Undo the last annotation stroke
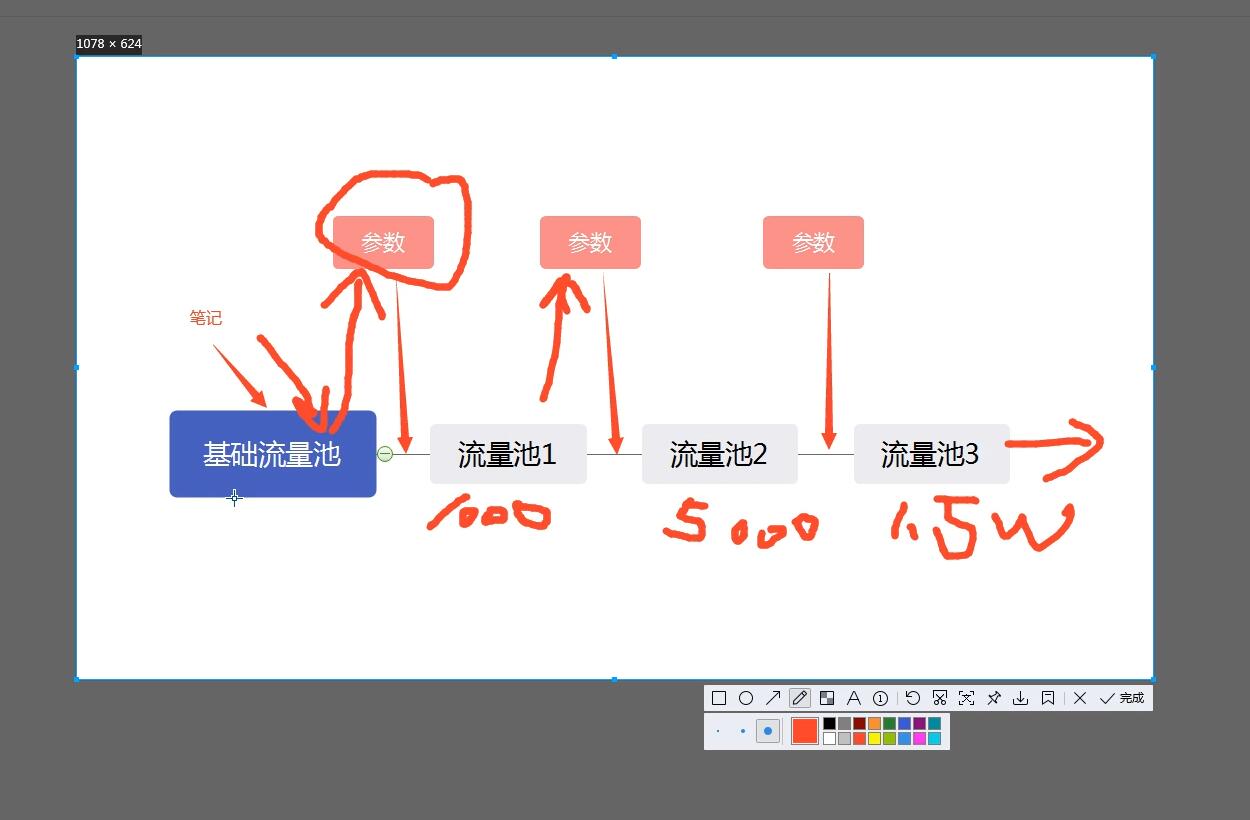Viewport: 1250px width, 820px height. point(913,698)
